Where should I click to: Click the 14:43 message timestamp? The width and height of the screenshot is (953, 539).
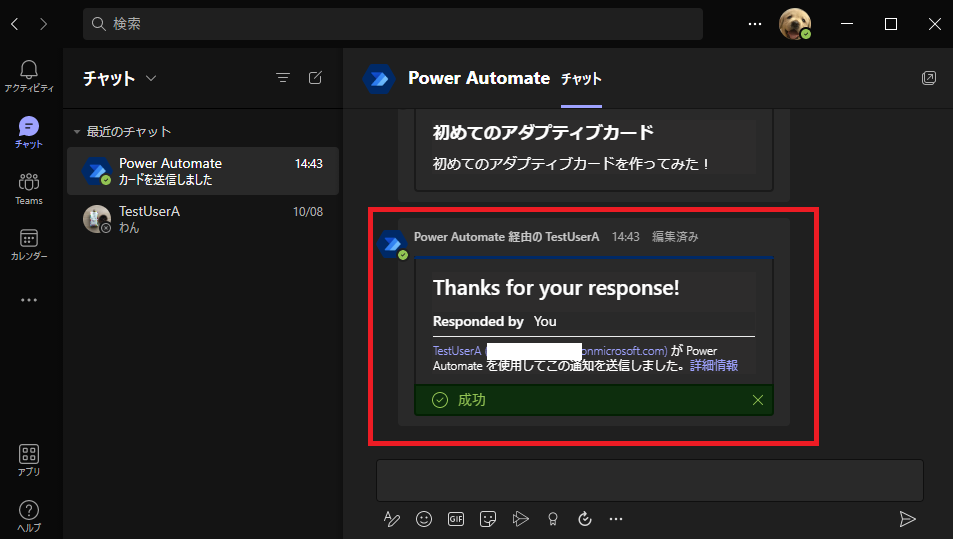click(625, 236)
